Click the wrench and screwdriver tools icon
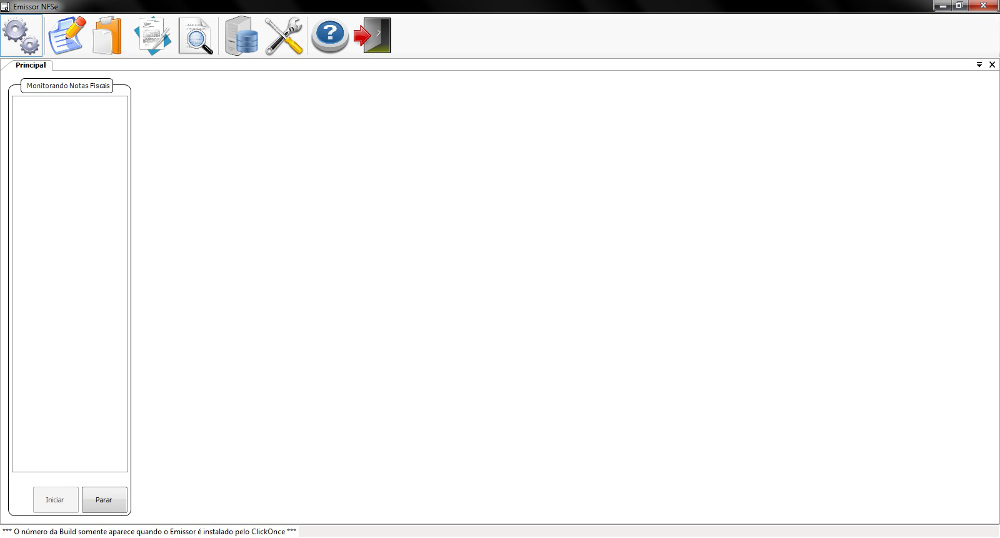This screenshot has width=1000, height=538. click(x=284, y=36)
